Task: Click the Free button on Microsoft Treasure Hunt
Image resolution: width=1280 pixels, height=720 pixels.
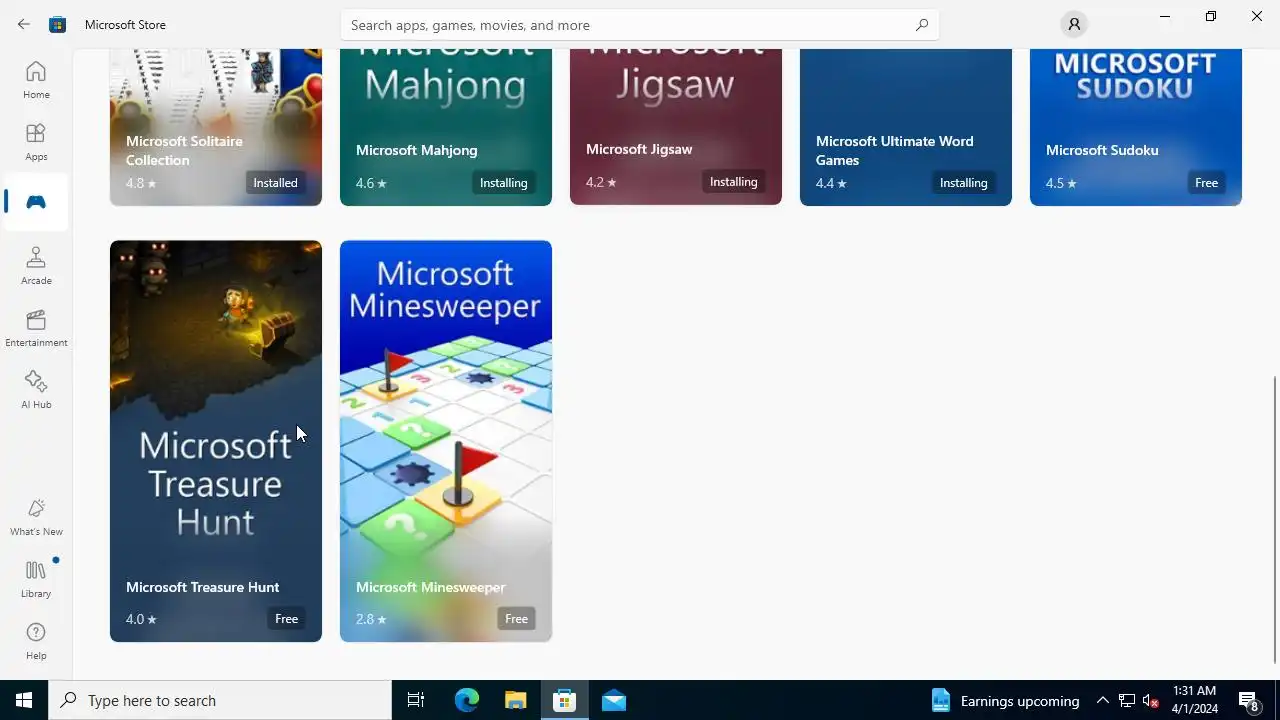Action: tap(287, 619)
